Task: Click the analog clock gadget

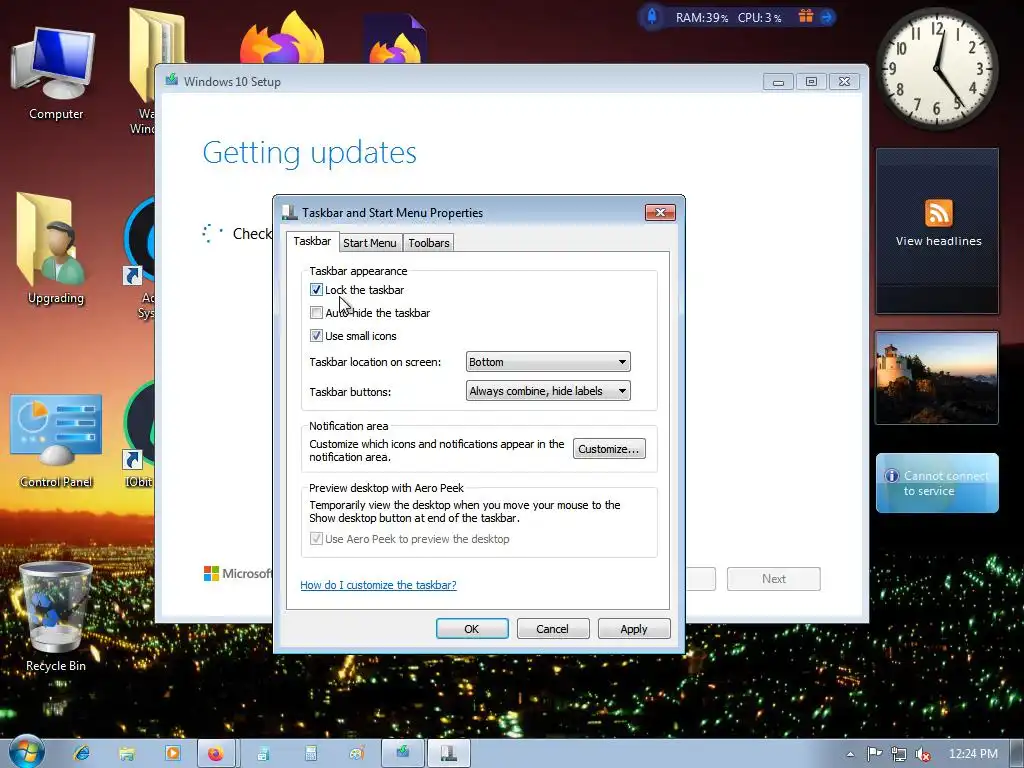Action: (937, 68)
